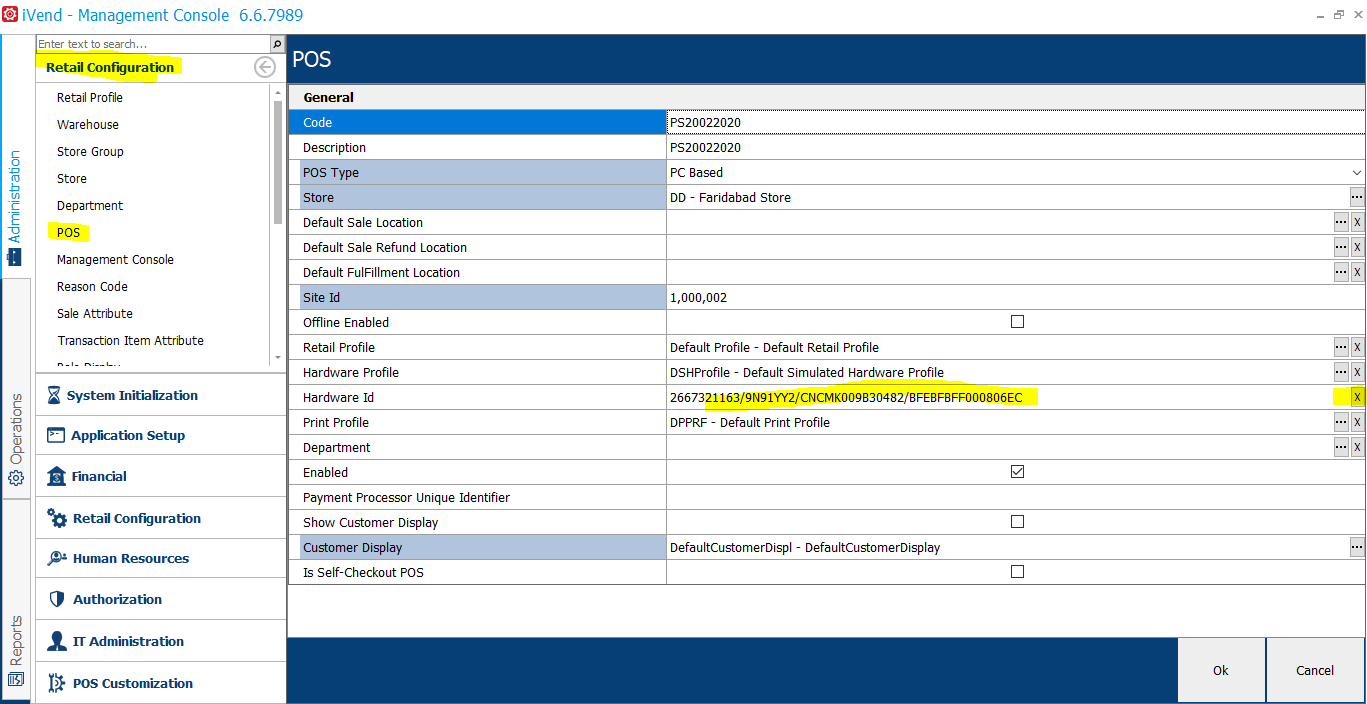Image resolution: width=1367 pixels, height=704 pixels.
Task: Clear the Retail Profile value
Action: pos(1358,347)
